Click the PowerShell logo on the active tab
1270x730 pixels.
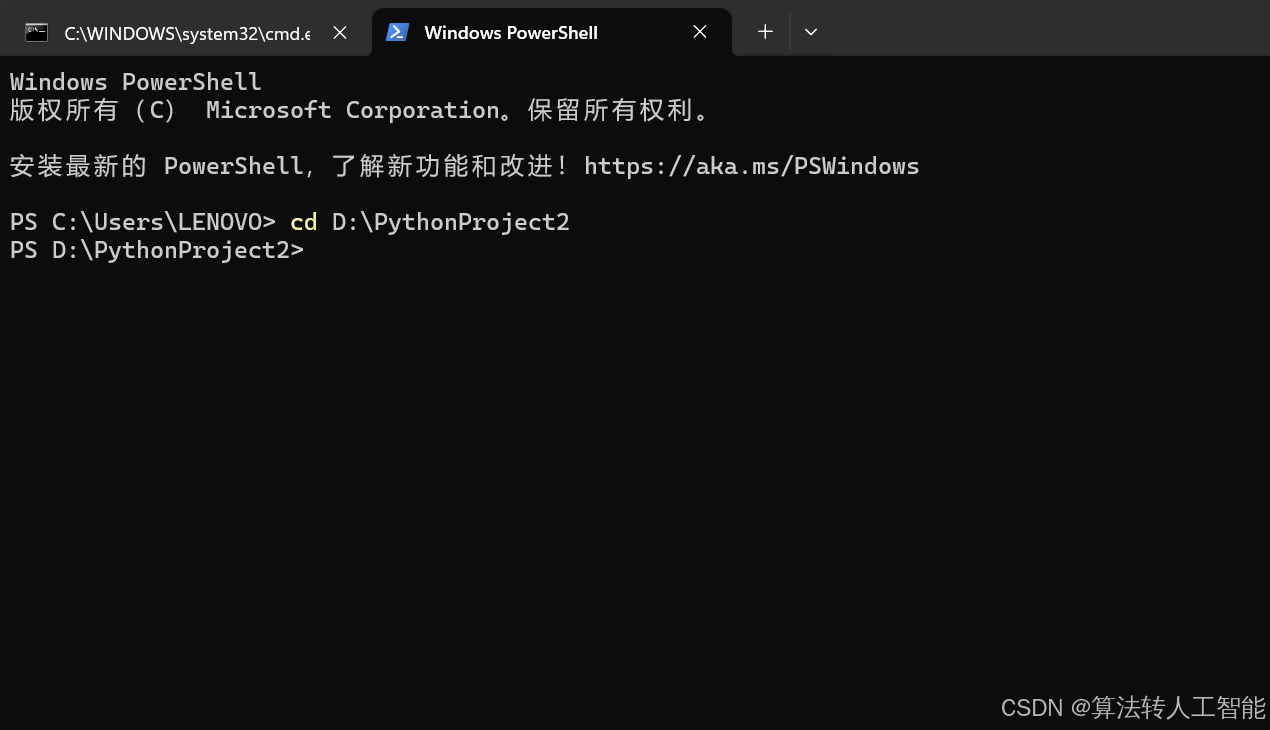pyautogui.click(x=397, y=31)
